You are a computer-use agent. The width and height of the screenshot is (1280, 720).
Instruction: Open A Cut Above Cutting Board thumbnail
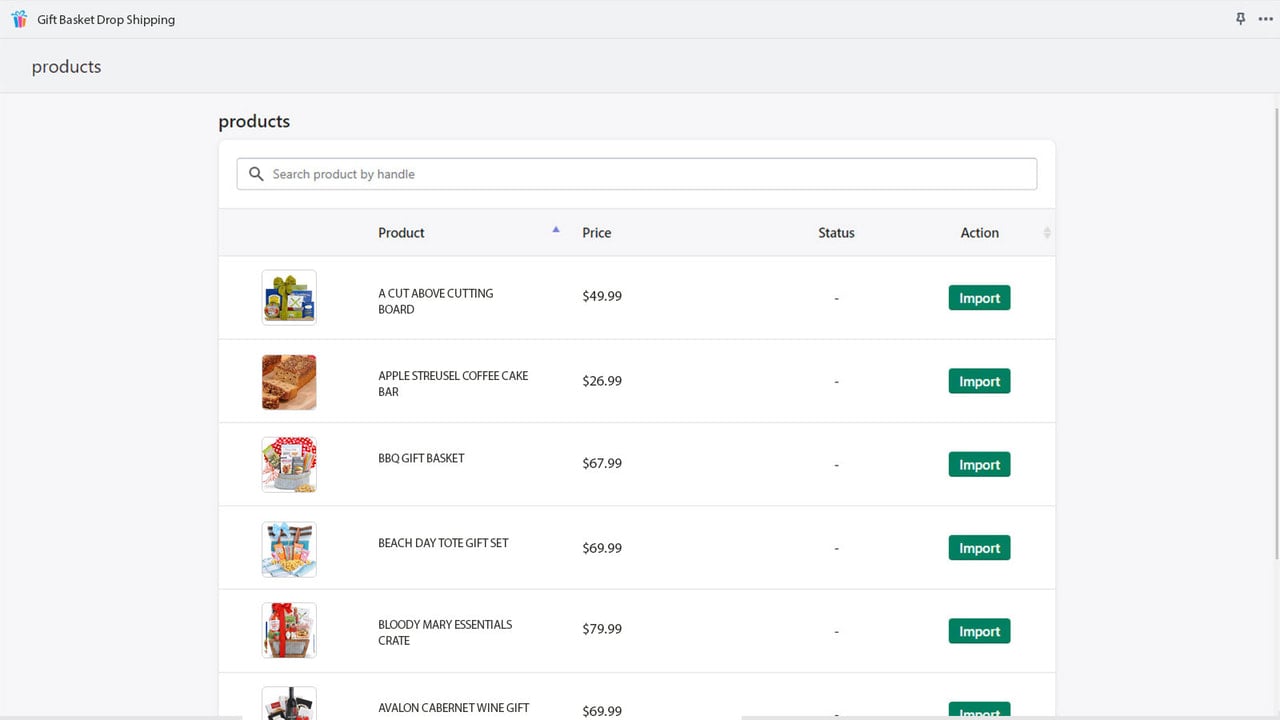pyautogui.click(x=289, y=297)
